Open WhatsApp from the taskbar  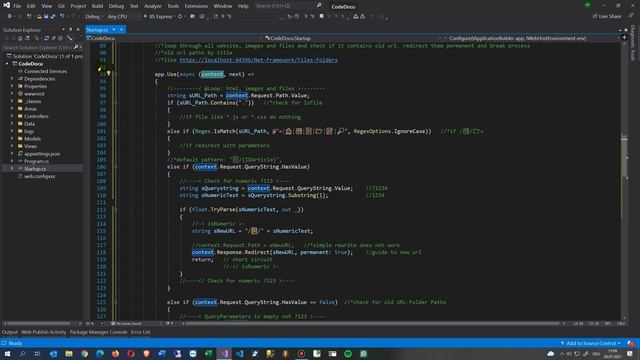click(x=363, y=354)
